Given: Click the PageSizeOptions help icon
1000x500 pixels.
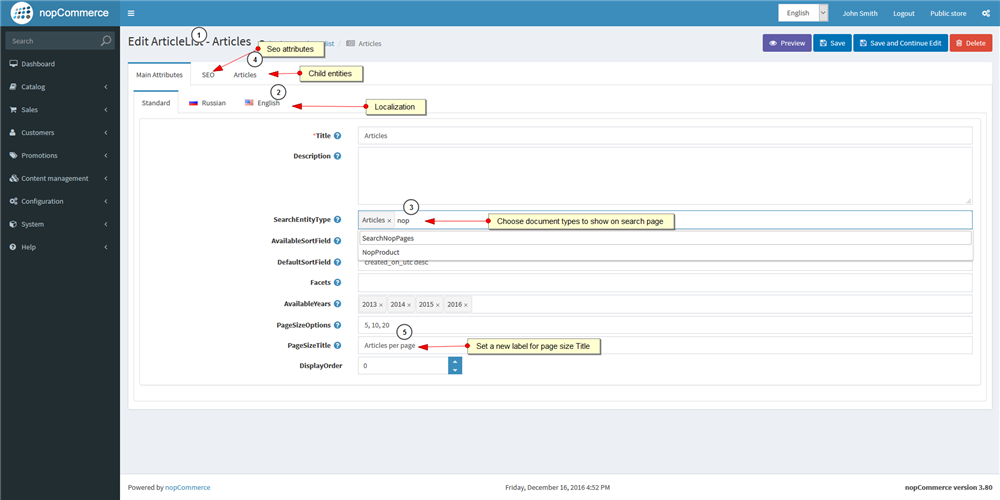Looking at the screenshot, I should pyautogui.click(x=337, y=325).
